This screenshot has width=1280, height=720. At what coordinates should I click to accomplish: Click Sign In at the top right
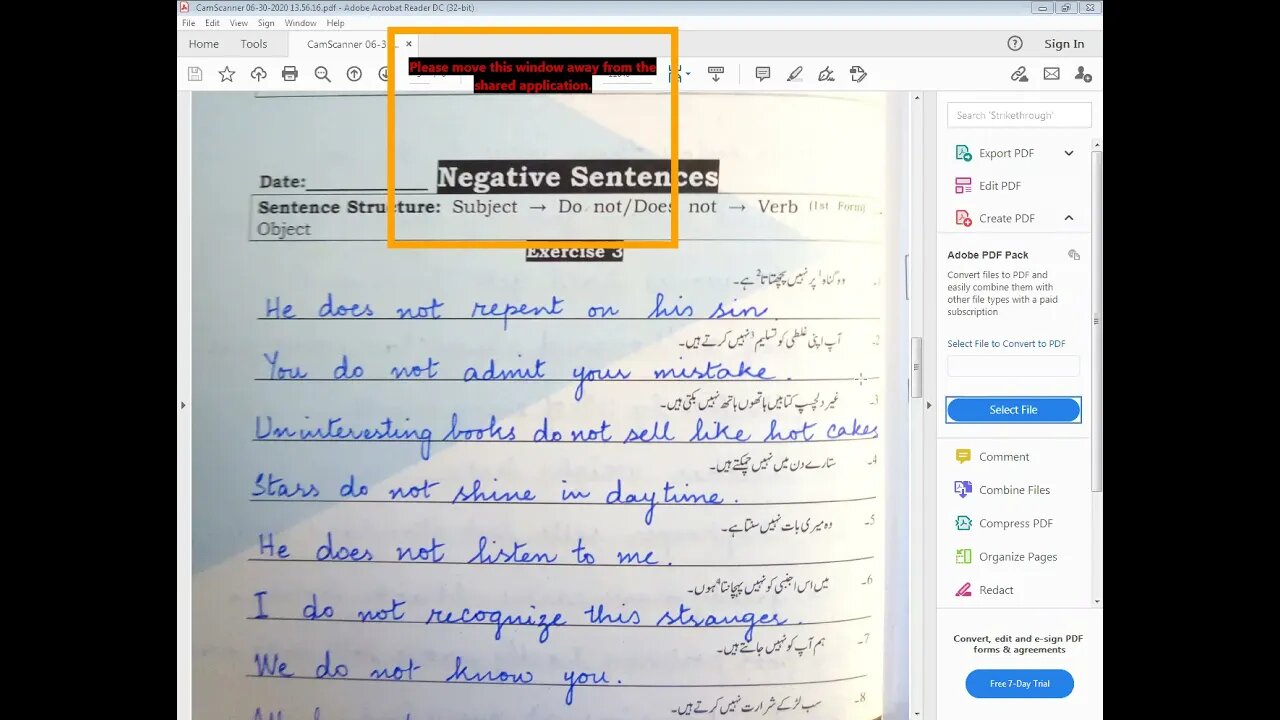click(1064, 44)
